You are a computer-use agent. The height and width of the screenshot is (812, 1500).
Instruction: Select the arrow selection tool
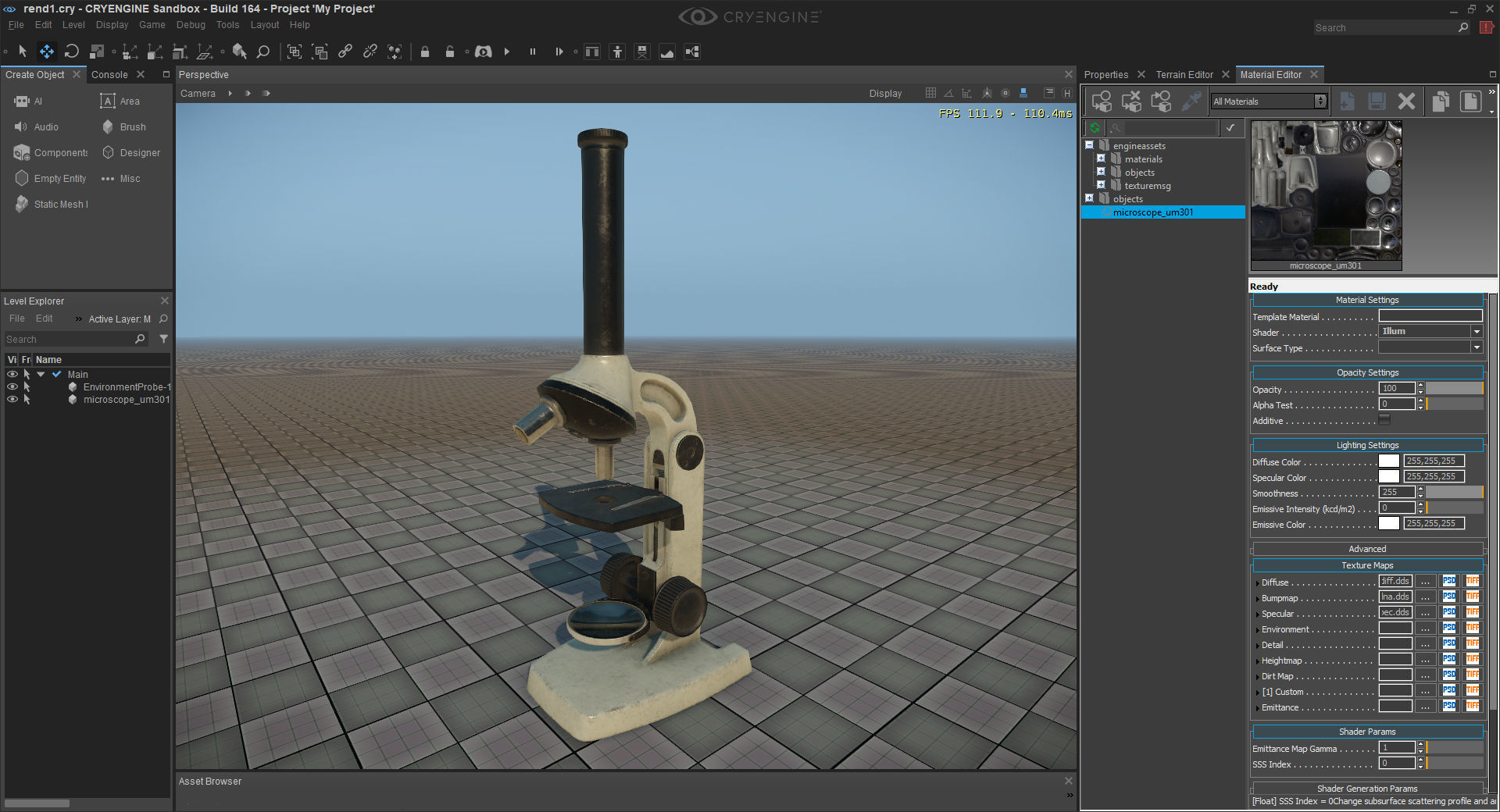click(23, 52)
